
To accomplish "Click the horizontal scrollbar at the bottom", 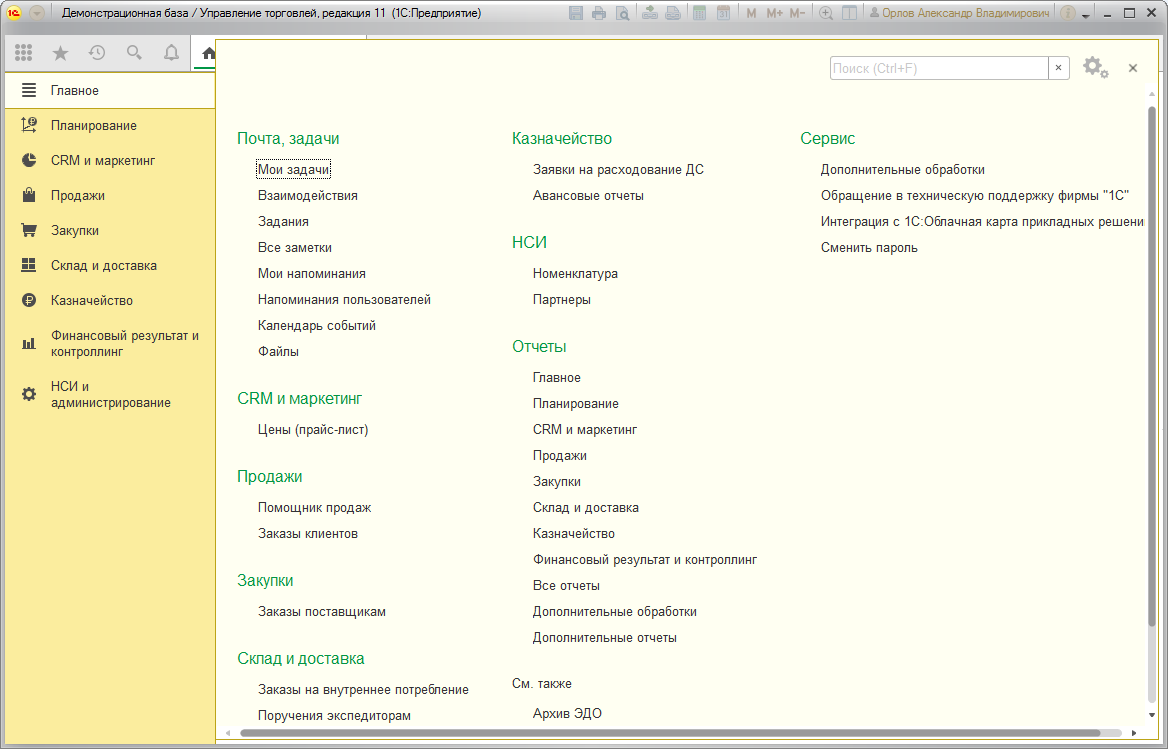I will [x=670, y=733].
